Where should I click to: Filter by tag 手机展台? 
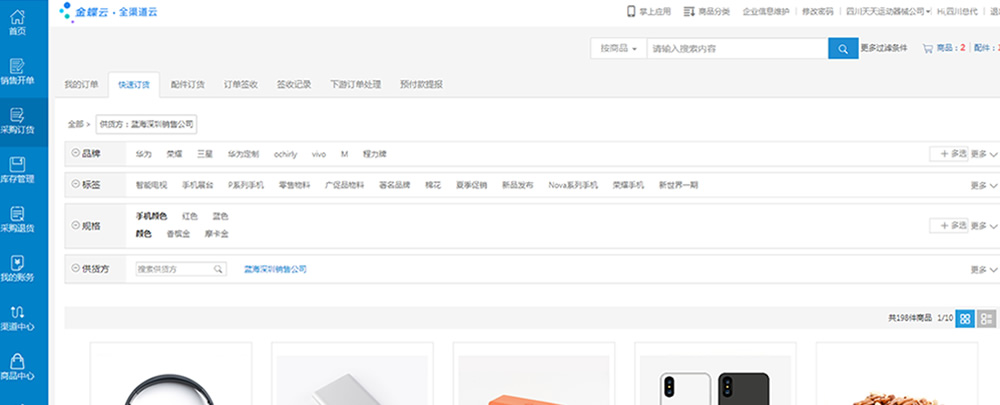(x=197, y=185)
